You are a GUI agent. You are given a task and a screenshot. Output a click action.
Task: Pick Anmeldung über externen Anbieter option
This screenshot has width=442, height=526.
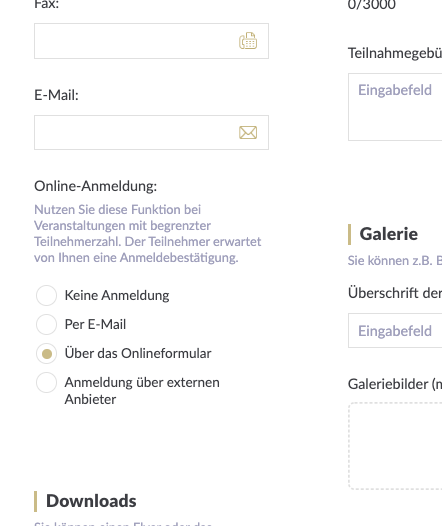[46, 382]
